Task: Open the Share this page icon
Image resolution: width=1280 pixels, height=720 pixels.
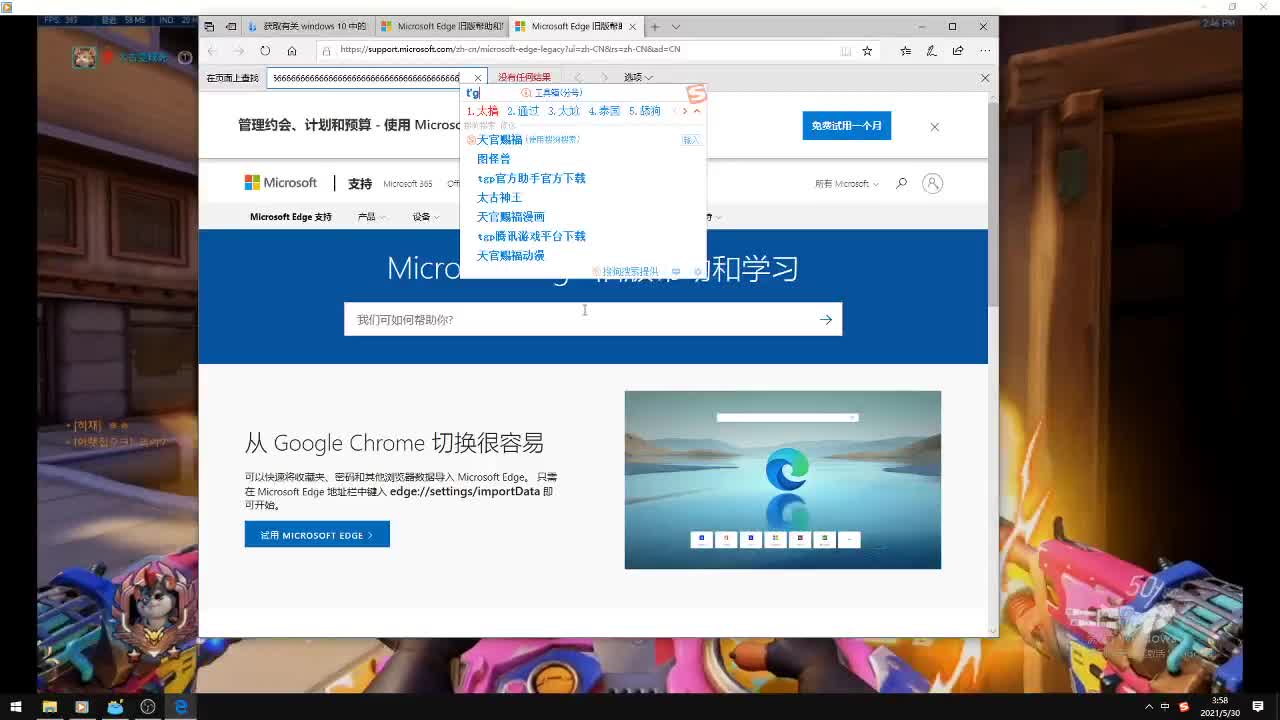Action: click(958, 50)
